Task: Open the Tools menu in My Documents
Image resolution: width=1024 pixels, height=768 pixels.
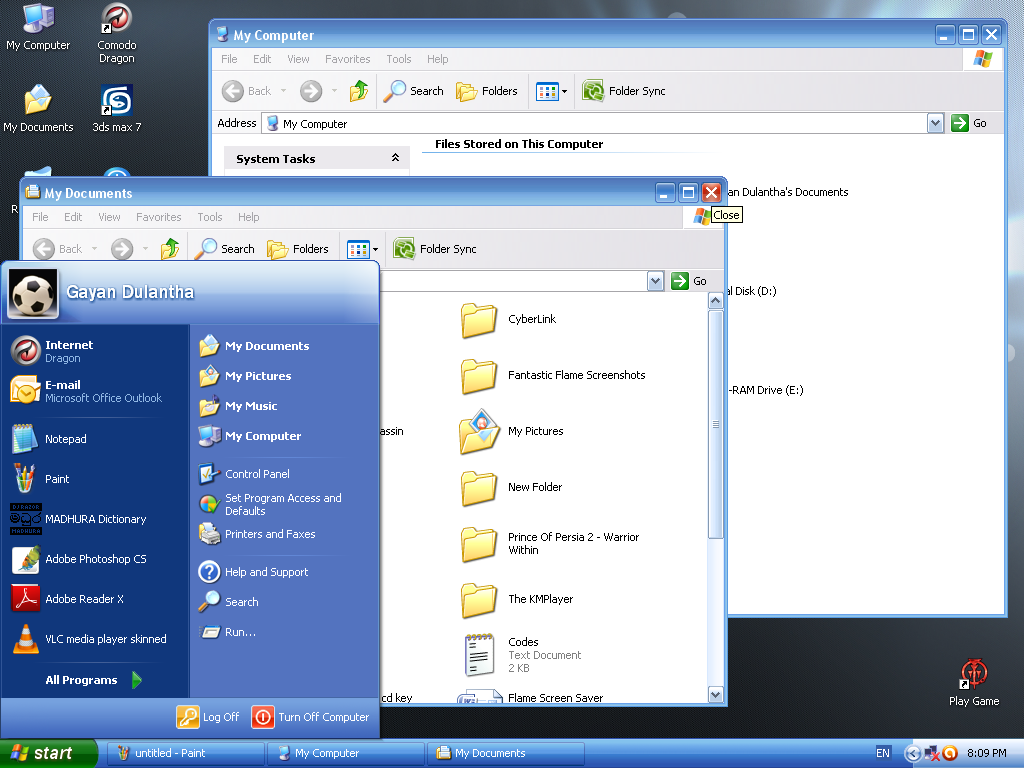Action: pos(209,216)
